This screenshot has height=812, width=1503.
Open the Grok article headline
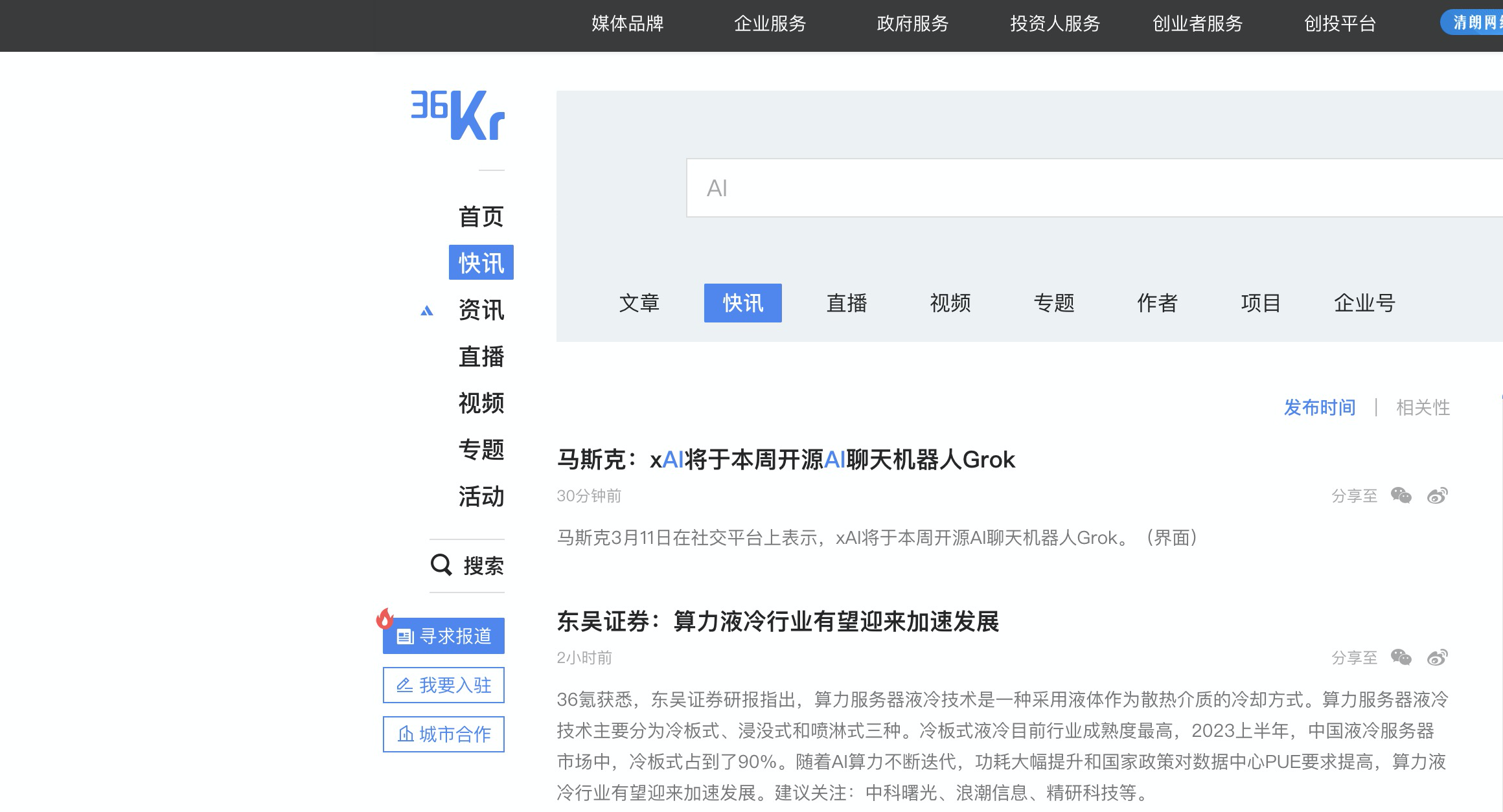tap(786, 460)
